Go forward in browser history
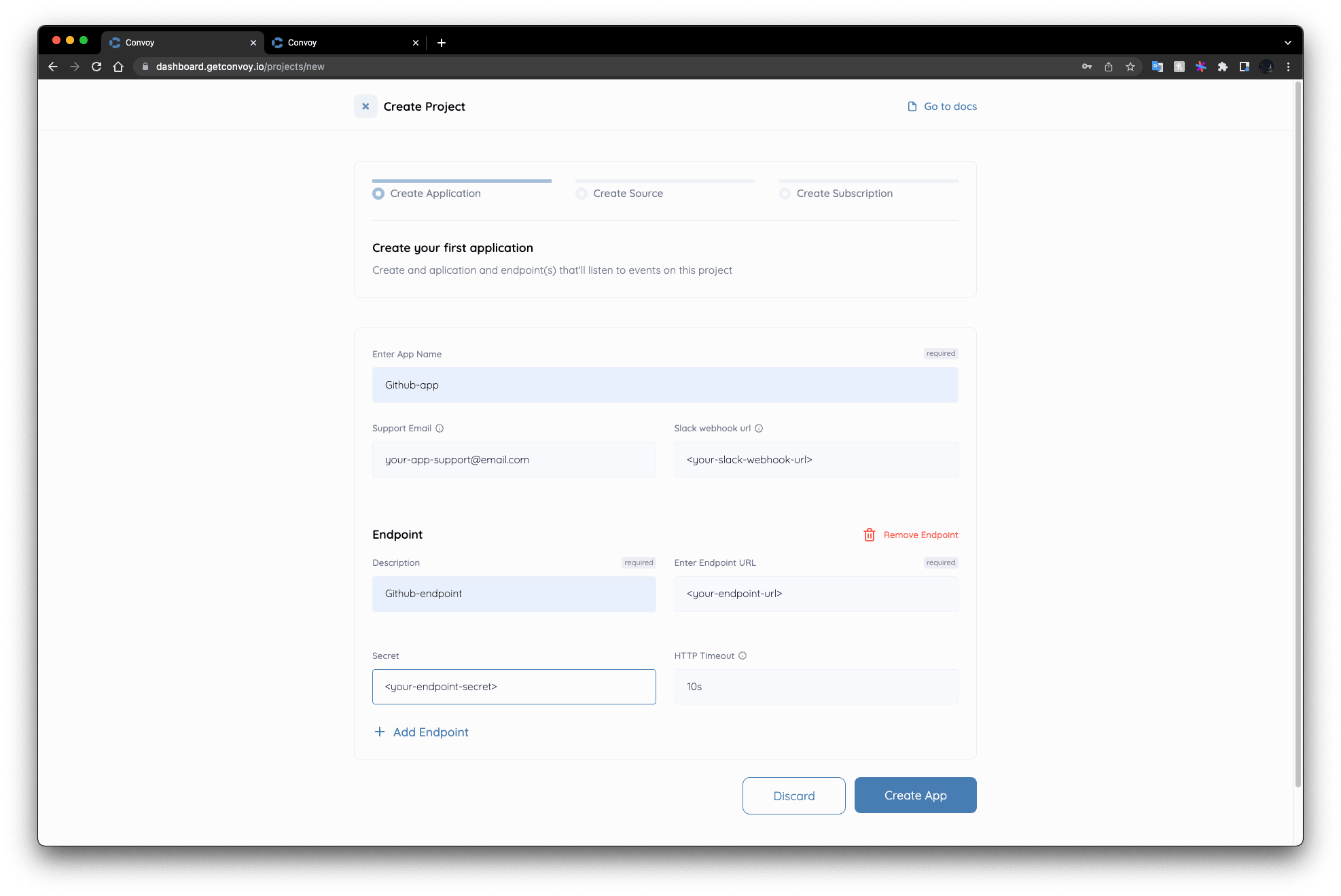This screenshot has width=1341, height=896. coord(75,67)
